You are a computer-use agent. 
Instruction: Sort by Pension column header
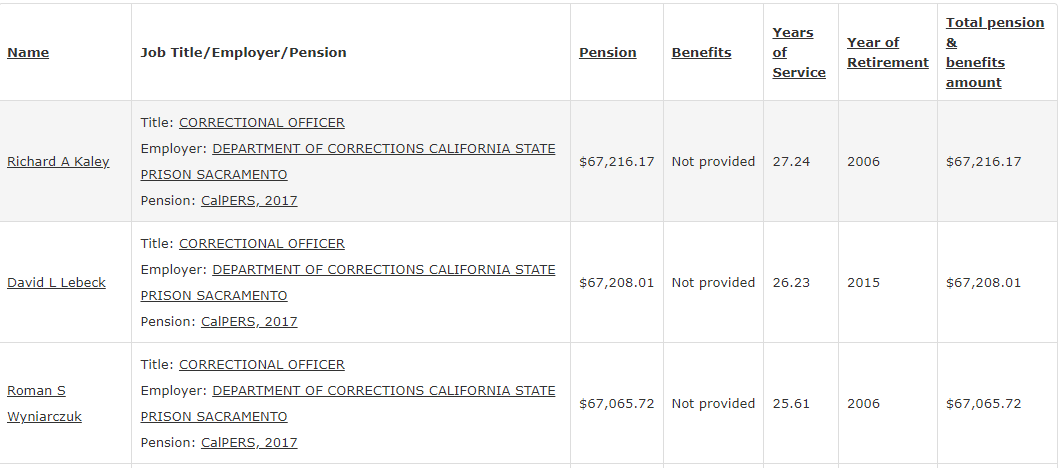point(607,53)
